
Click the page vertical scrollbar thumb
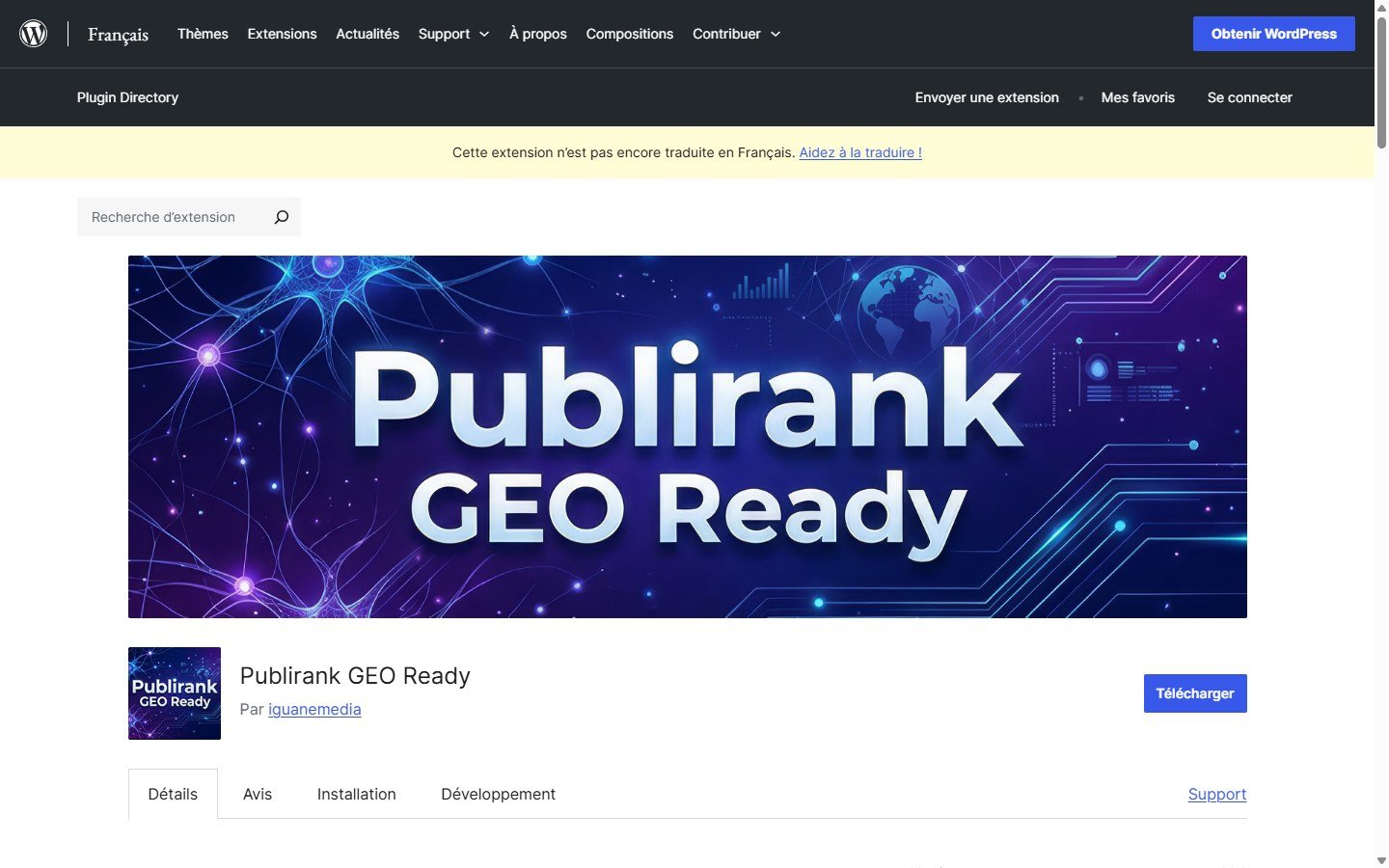1381,82
